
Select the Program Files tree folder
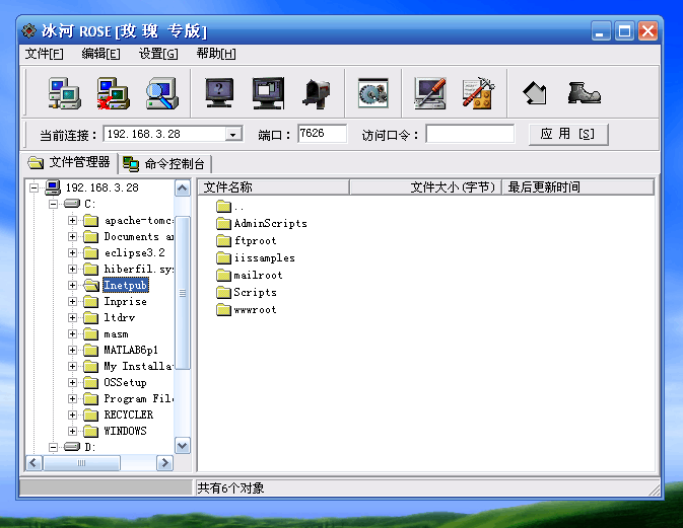[139, 399]
